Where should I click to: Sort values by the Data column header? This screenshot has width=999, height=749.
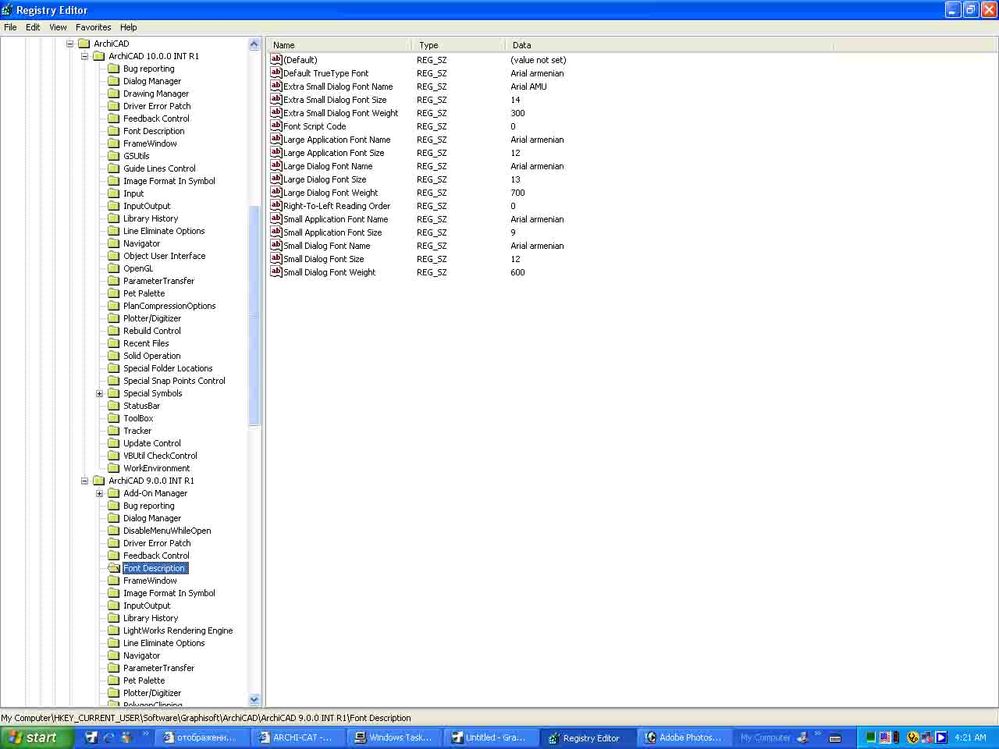(669, 45)
